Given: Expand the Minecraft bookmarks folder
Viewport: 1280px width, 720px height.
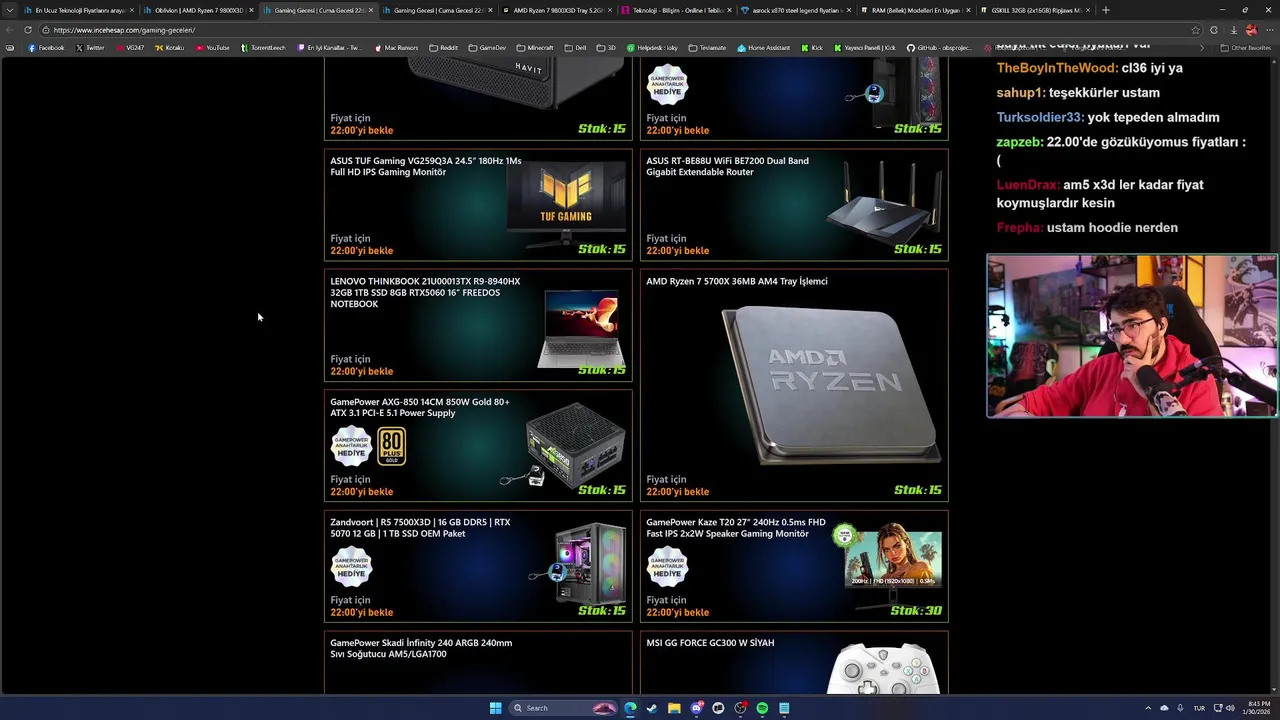Looking at the screenshot, I should click(535, 48).
